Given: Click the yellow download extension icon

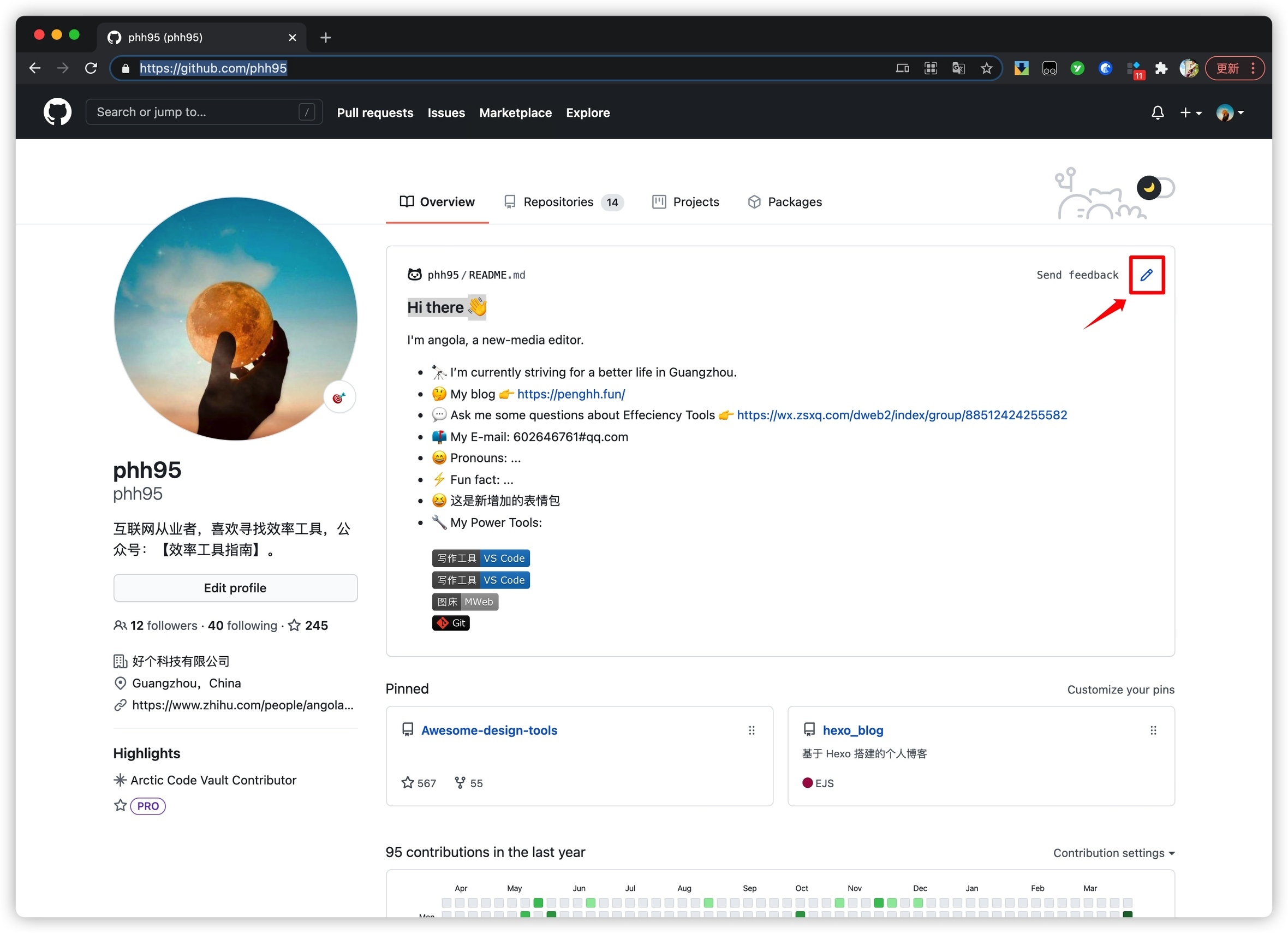Looking at the screenshot, I should [1021, 68].
